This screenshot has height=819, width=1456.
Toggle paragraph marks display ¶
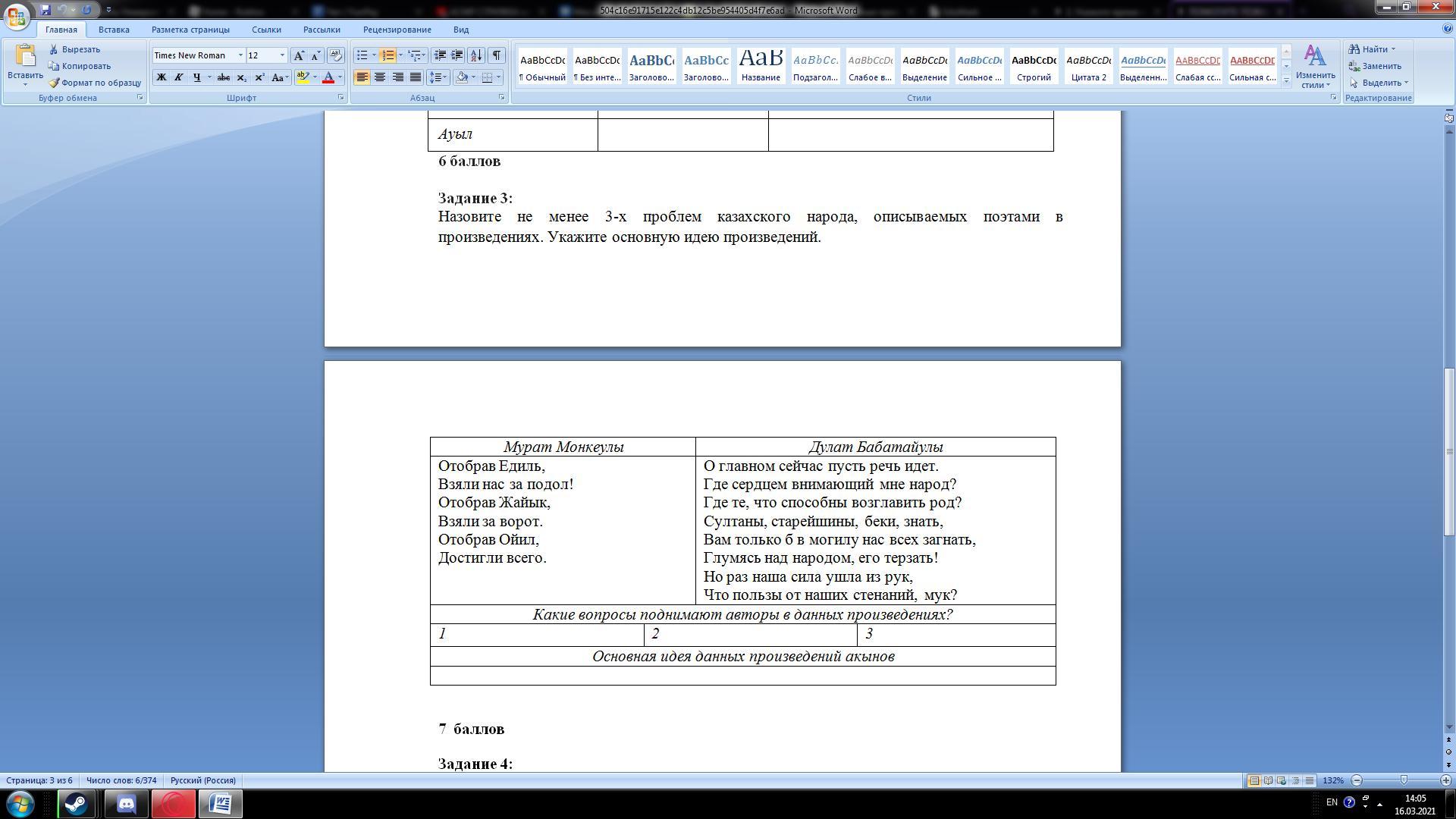pyautogui.click(x=496, y=55)
